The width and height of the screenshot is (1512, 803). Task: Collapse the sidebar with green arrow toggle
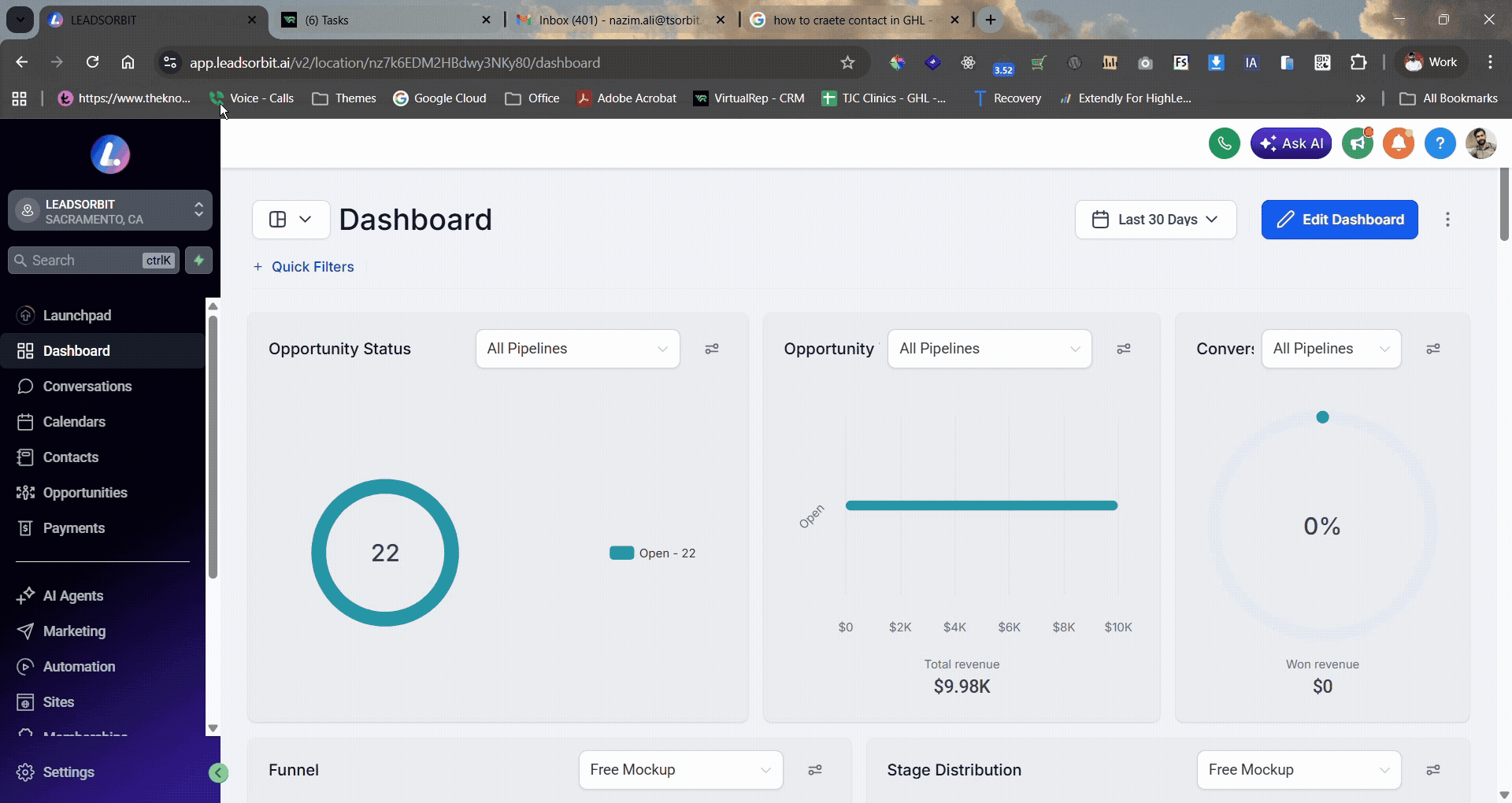click(x=219, y=773)
